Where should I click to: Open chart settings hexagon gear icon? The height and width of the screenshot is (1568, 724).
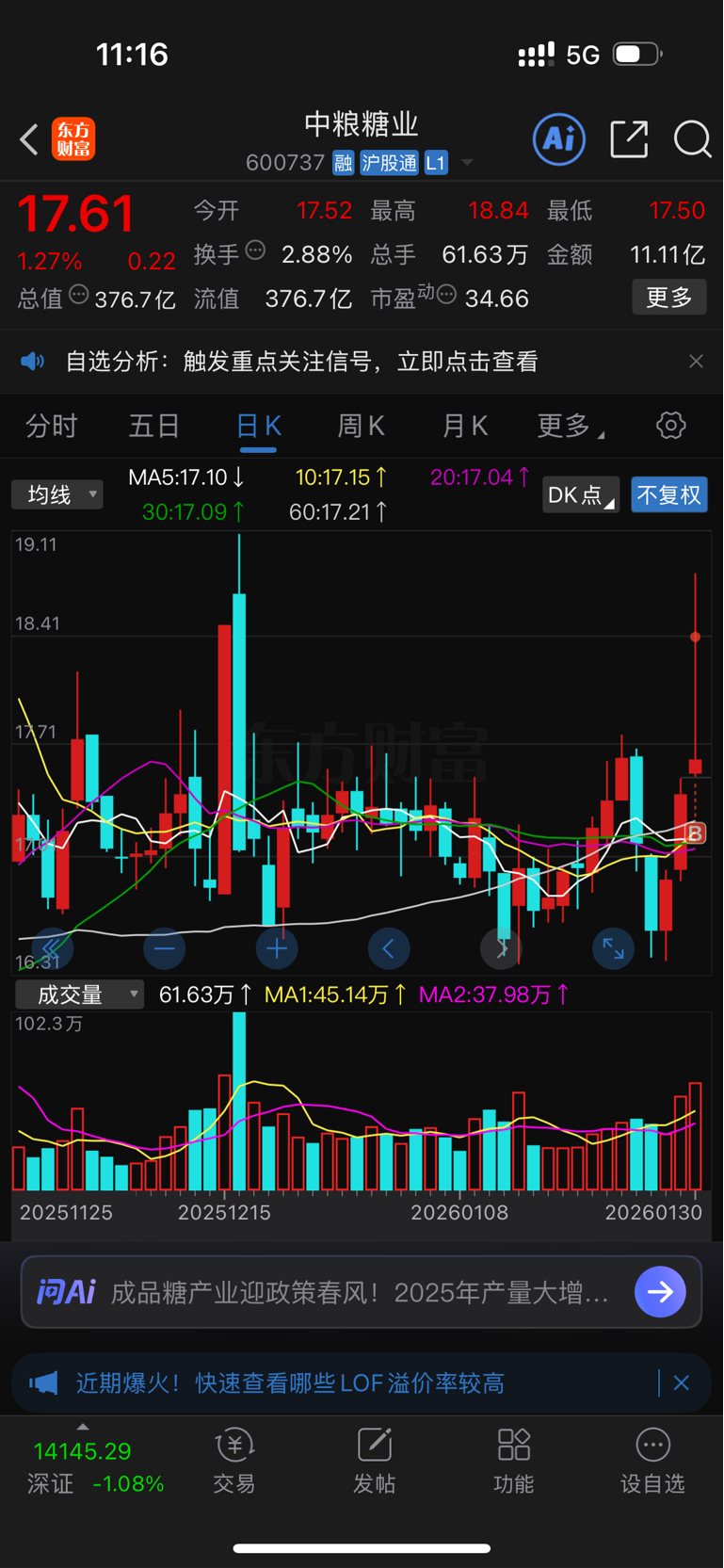point(670,426)
